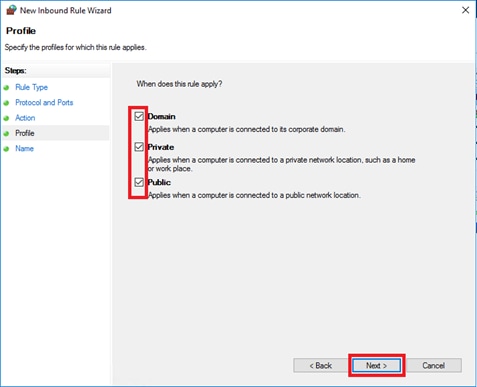The width and height of the screenshot is (477, 387).
Task: Click the private network location description
Action: click(x=282, y=164)
